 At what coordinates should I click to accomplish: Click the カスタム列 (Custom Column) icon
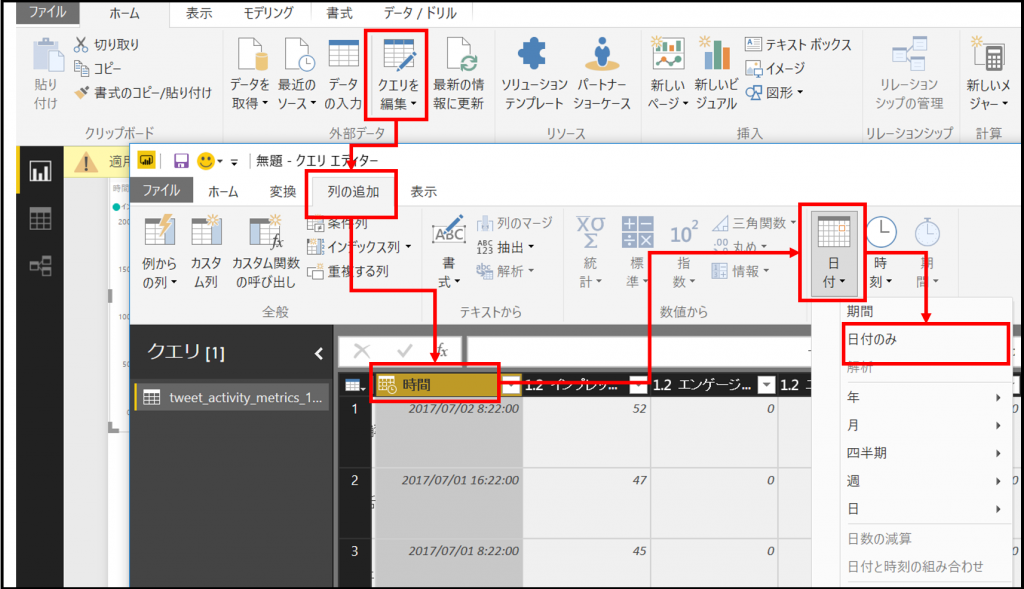pos(205,236)
